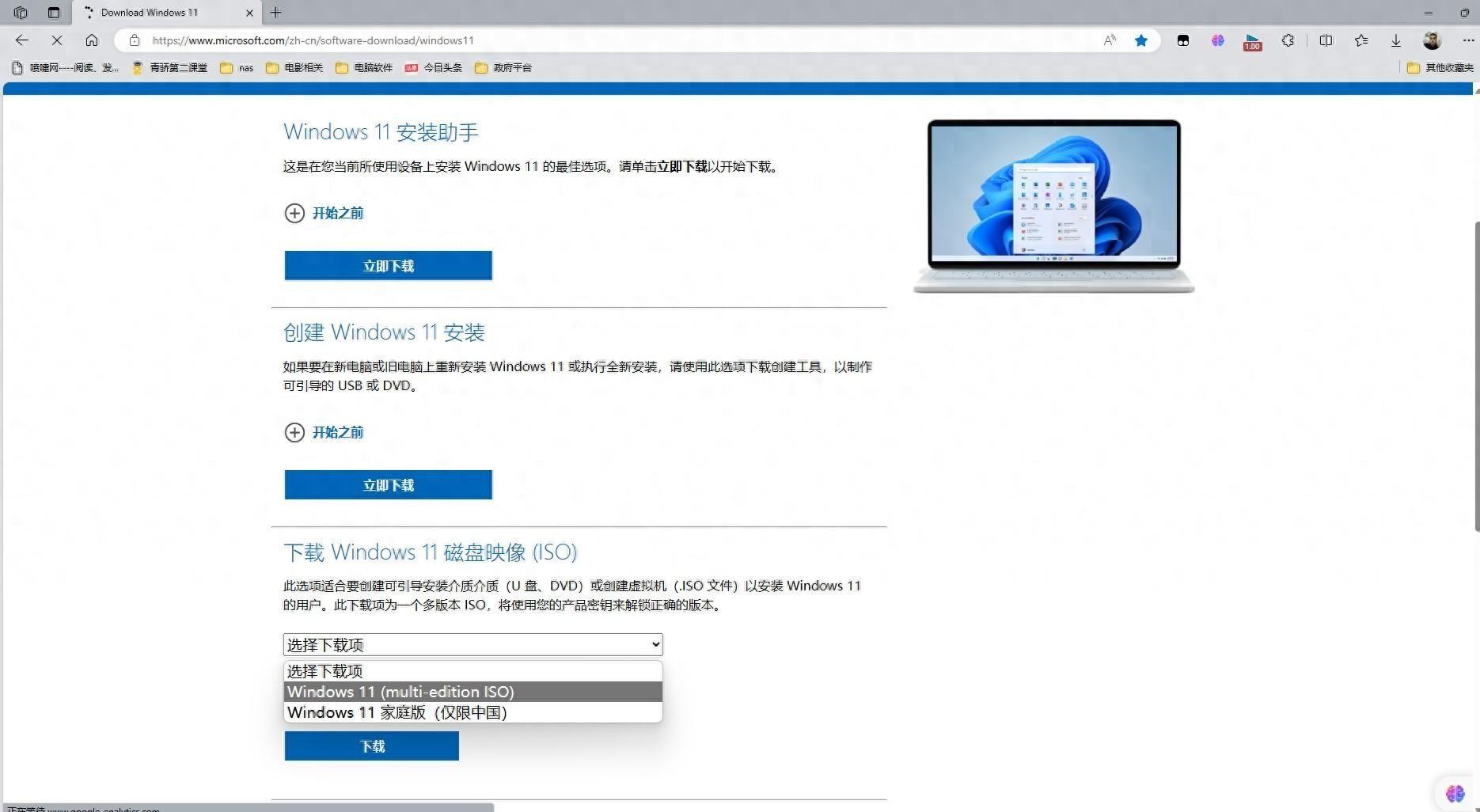
Task: Open the downloads icon
Action: (x=1396, y=40)
